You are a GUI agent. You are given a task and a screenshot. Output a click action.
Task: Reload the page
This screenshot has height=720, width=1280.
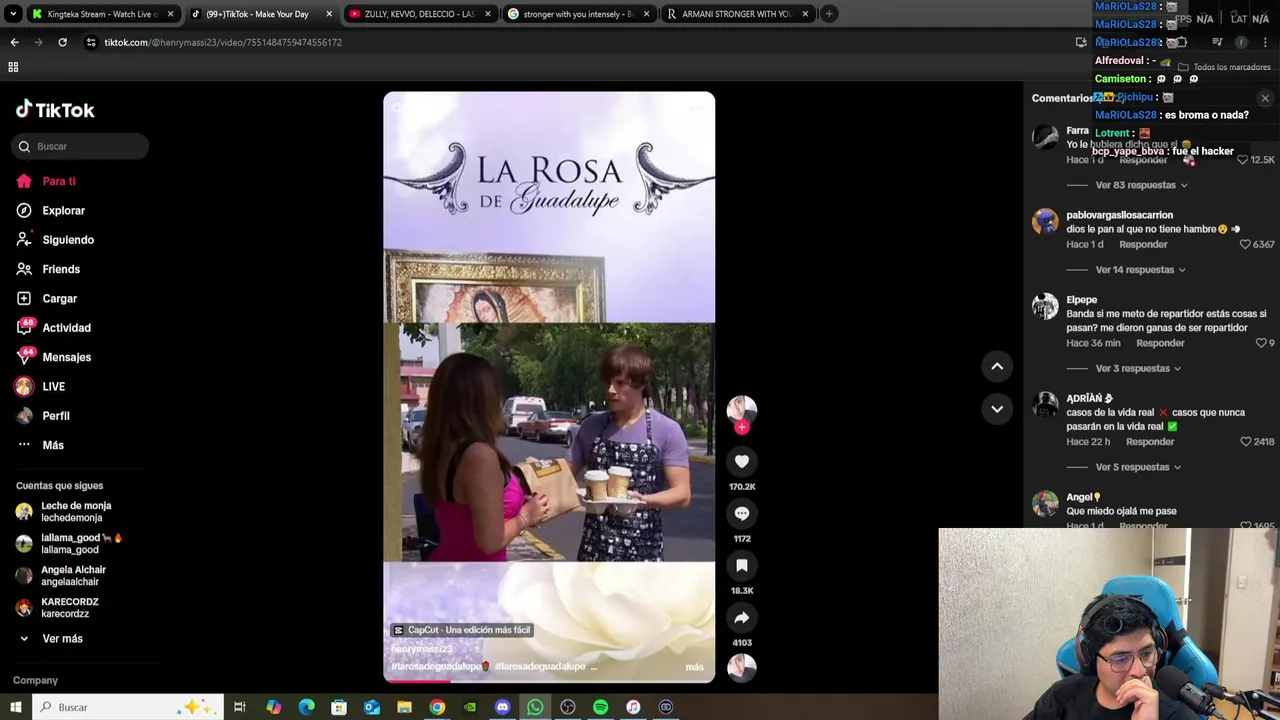[x=62, y=42]
